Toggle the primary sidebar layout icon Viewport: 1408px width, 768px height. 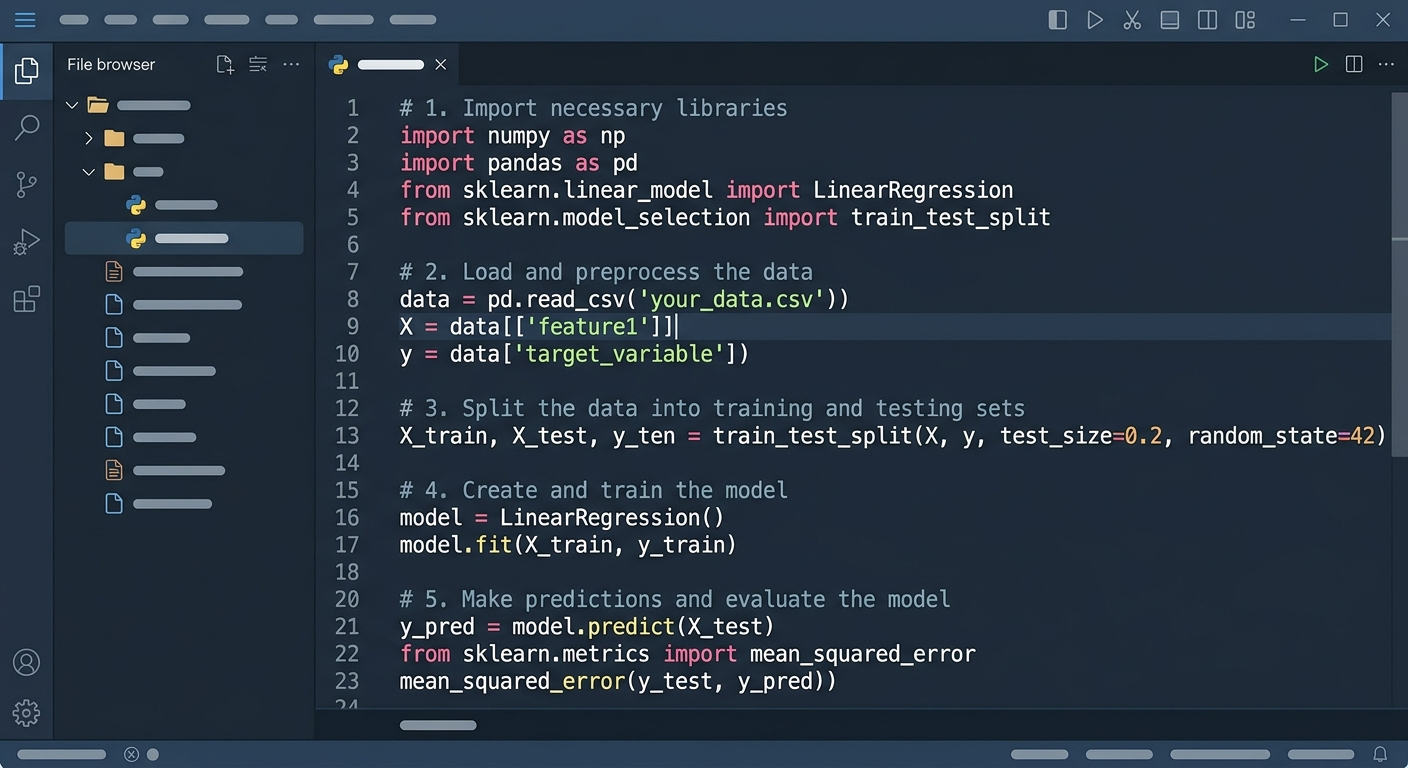pos(1057,20)
